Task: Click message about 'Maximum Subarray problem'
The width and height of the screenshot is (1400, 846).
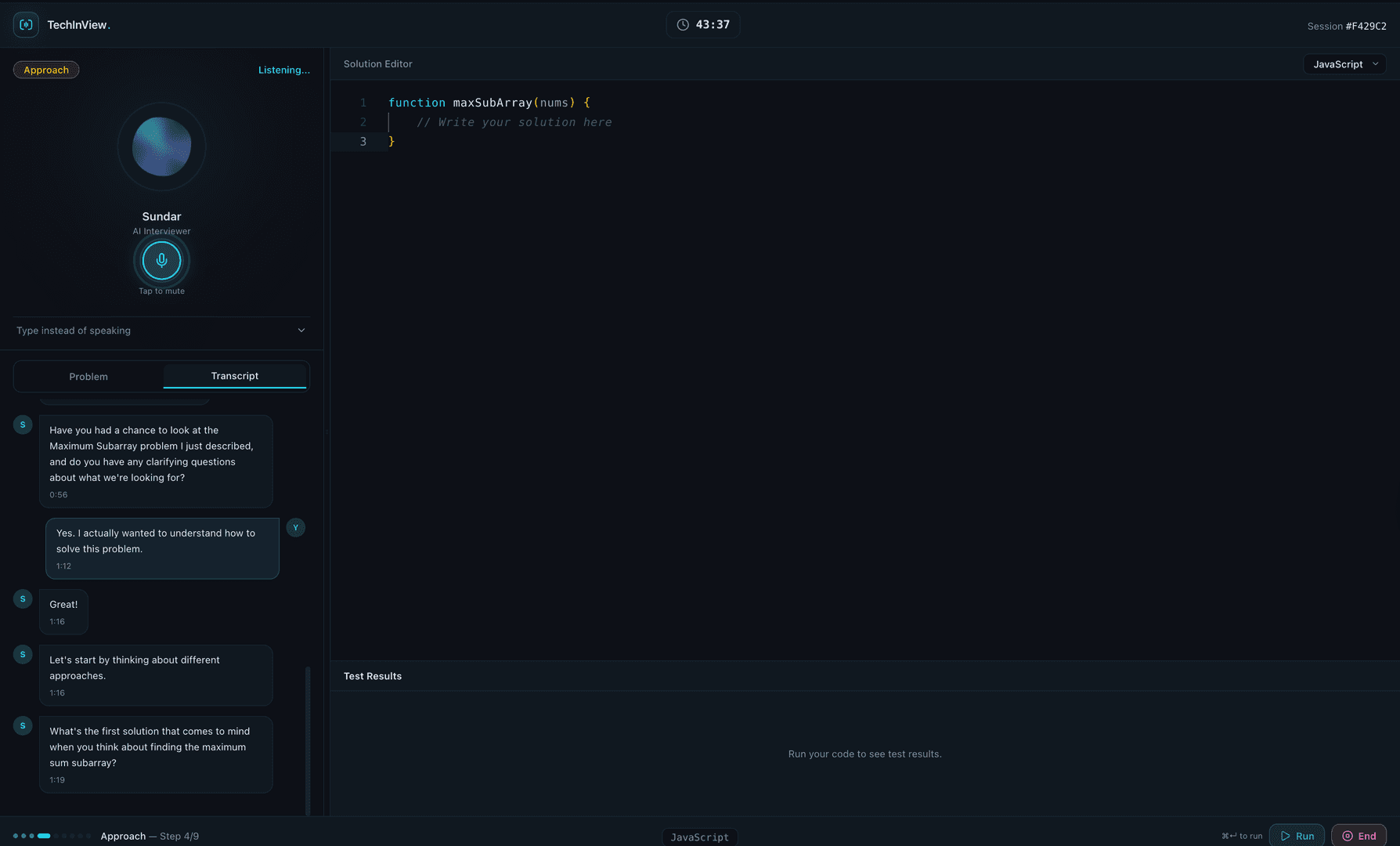Action: [x=156, y=461]
